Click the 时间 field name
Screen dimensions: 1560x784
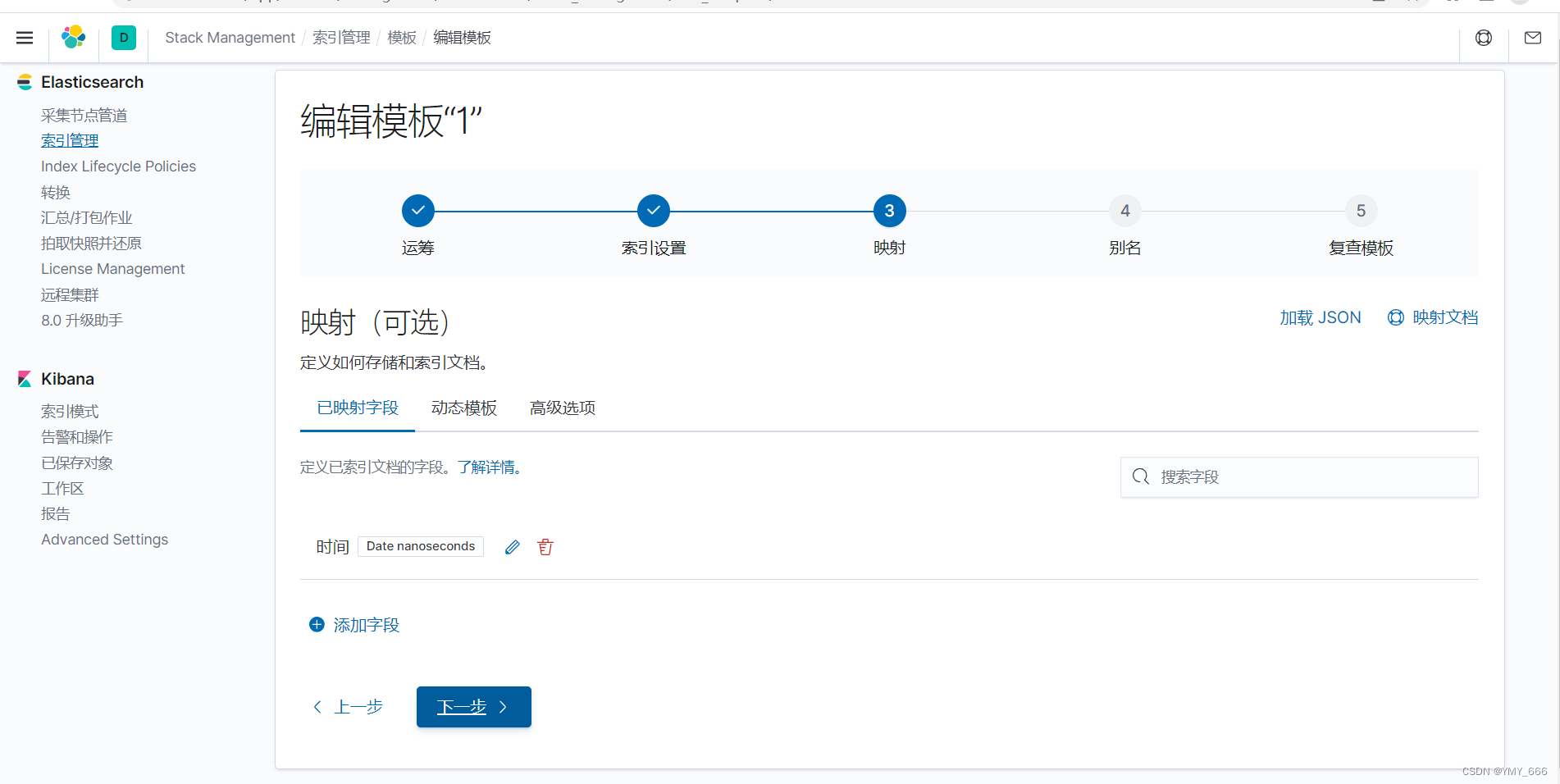coord(333,547)
